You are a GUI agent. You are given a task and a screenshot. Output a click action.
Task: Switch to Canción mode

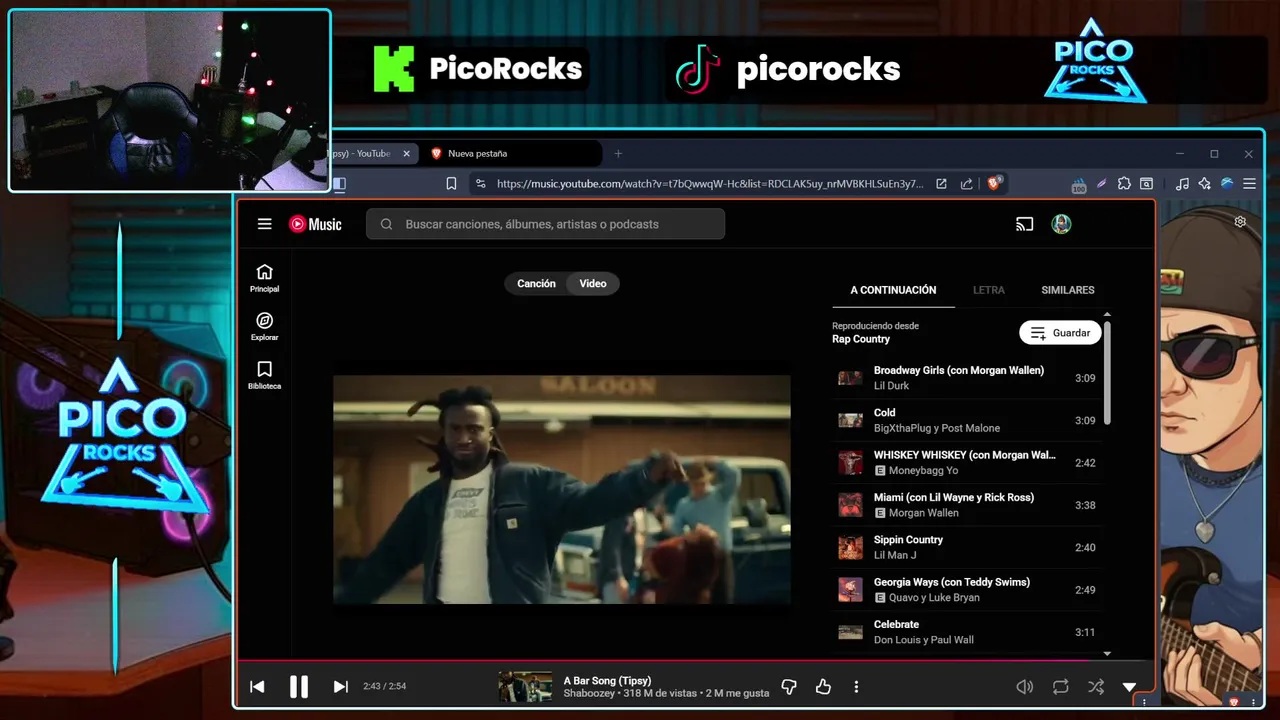pyautogui.click(x=536, y=283)
